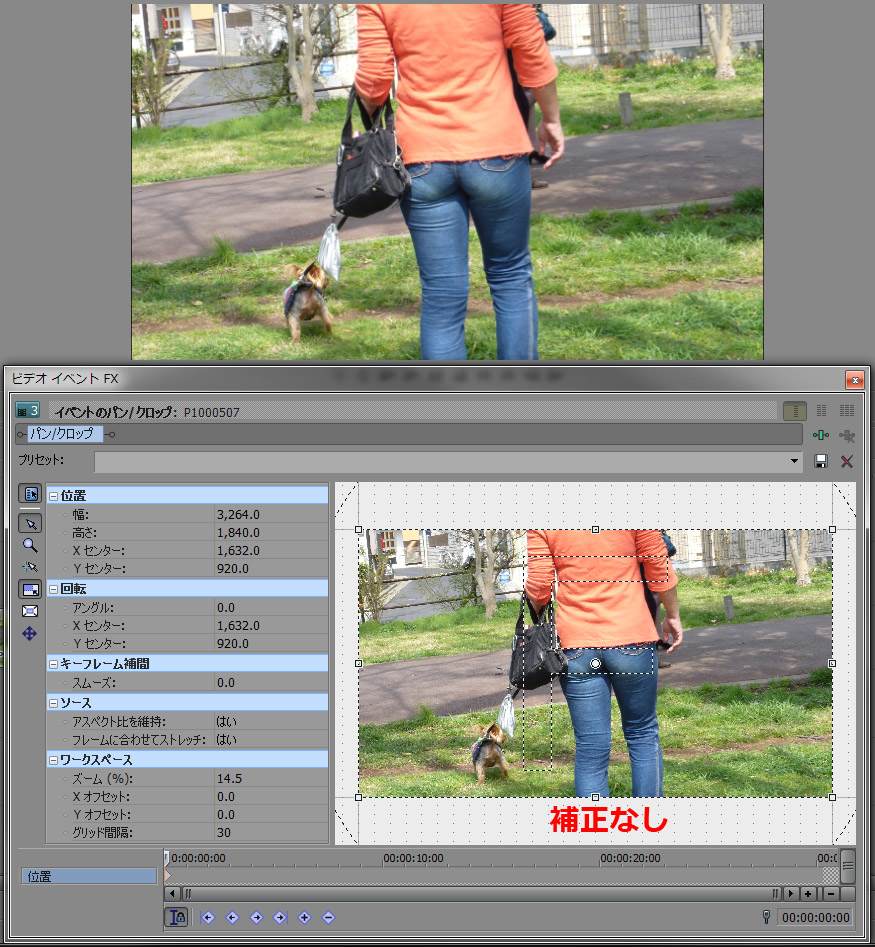Screen dimensions: 875x947
Task: Select the Normal Edit arrow tool
Action: click(30, 523)
